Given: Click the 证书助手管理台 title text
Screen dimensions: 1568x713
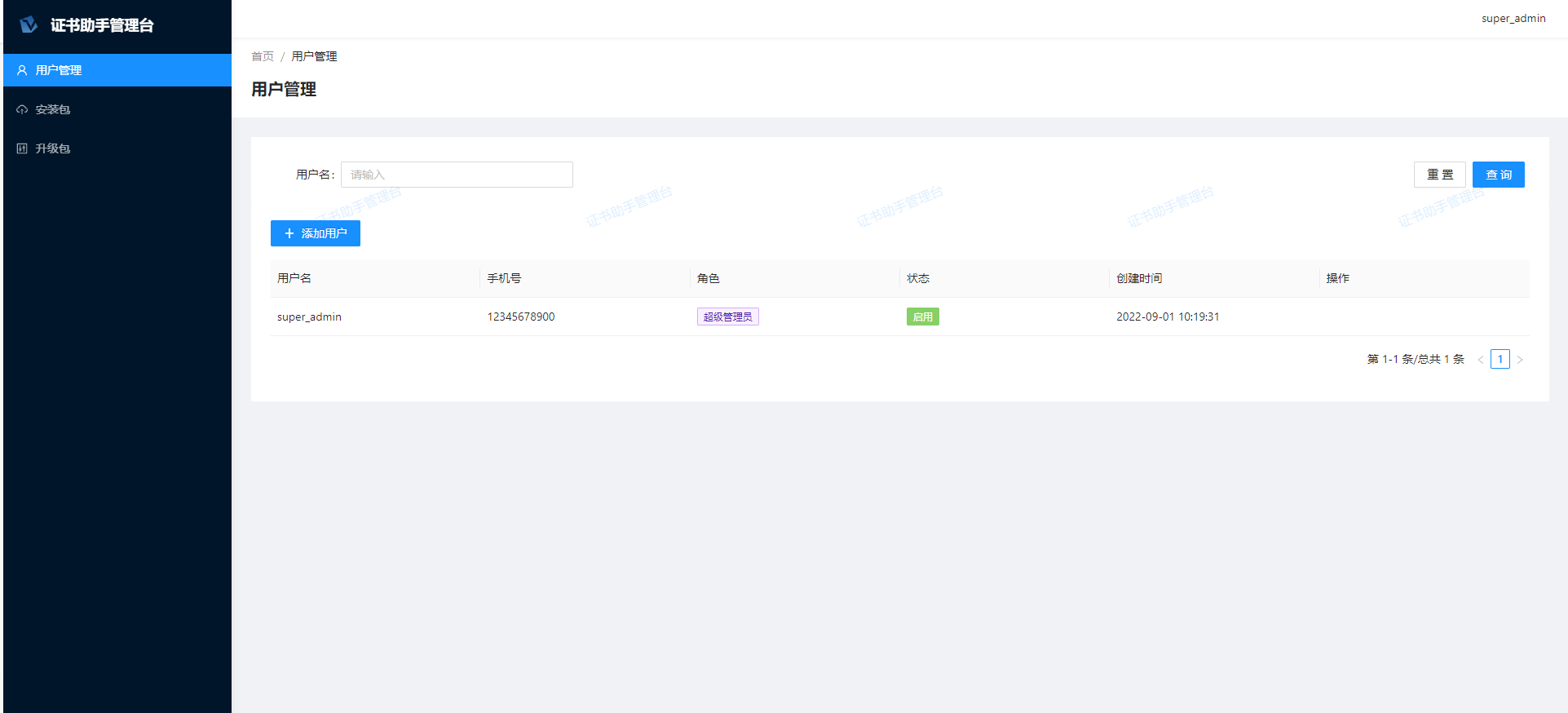Looking at the screenshot, I should [x=102, y=25].
